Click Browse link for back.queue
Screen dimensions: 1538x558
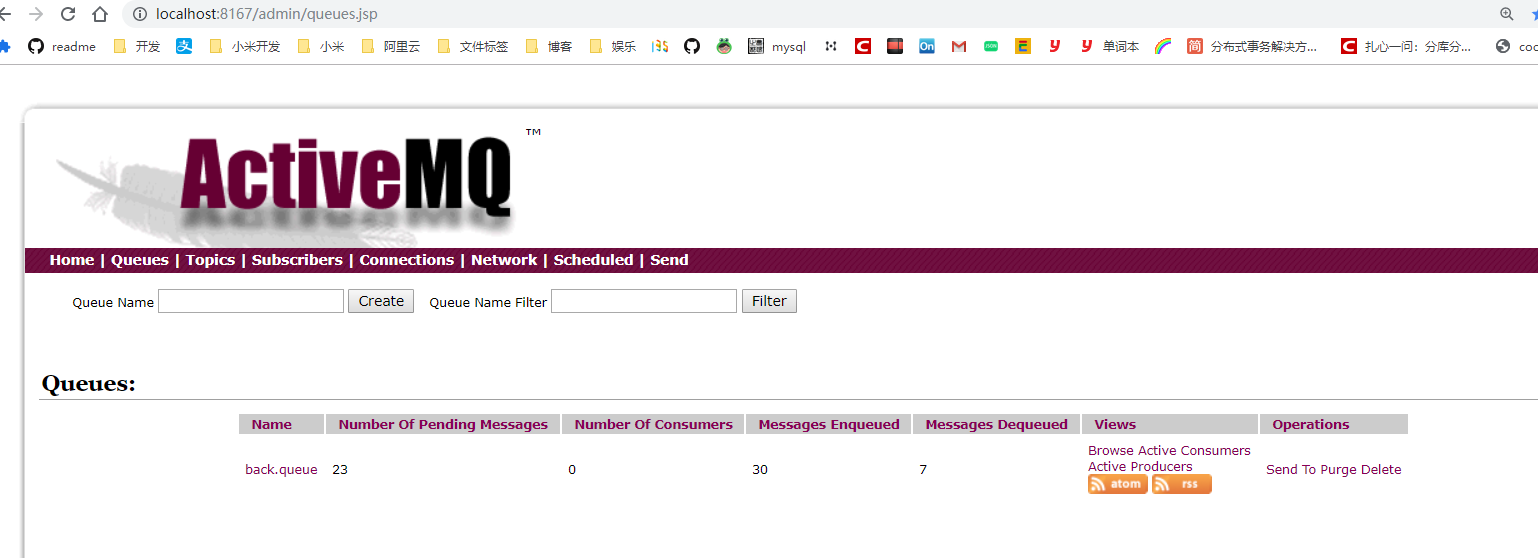[1111, 451]
